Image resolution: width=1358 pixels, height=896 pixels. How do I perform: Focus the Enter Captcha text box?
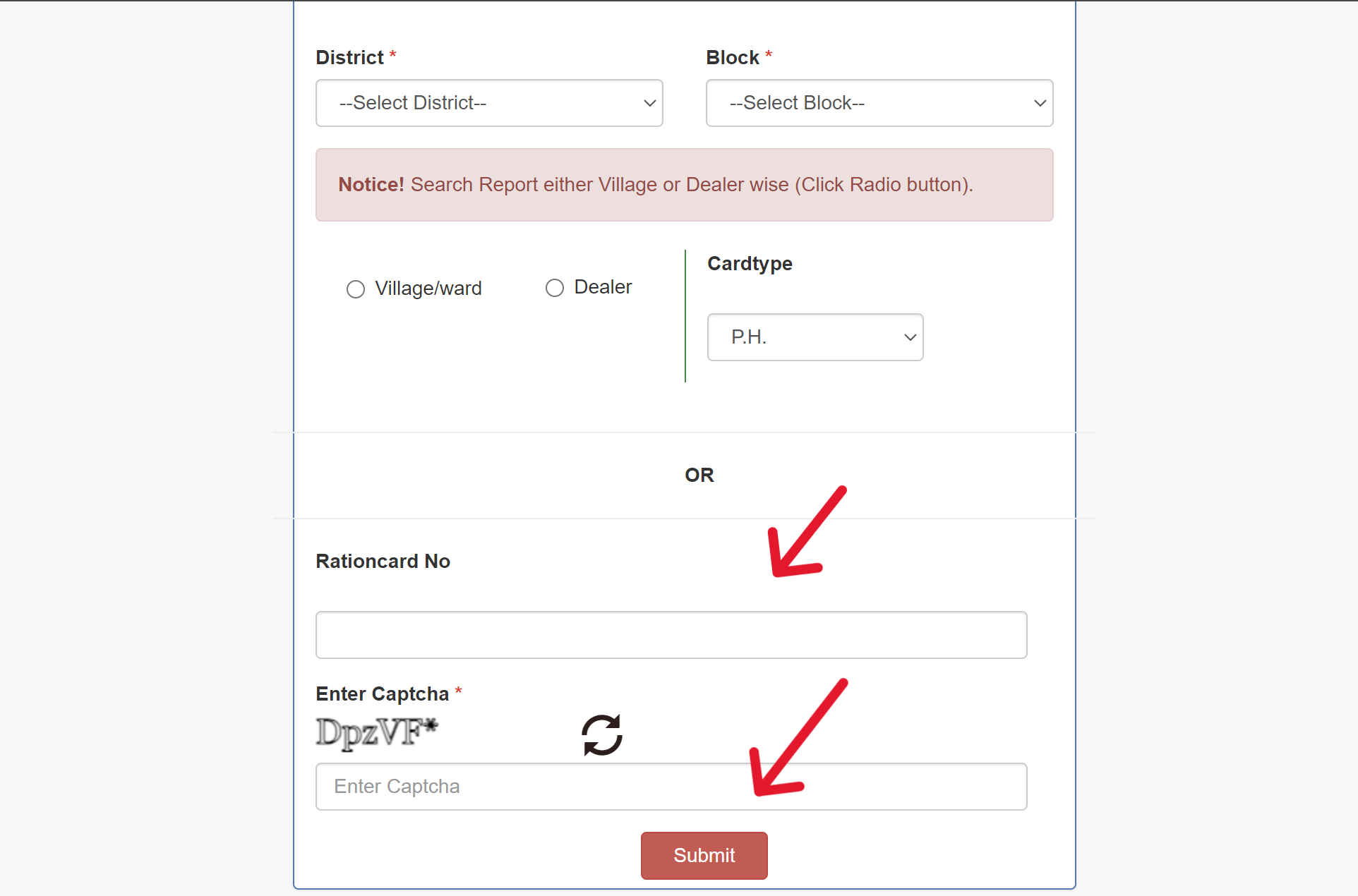671,787
